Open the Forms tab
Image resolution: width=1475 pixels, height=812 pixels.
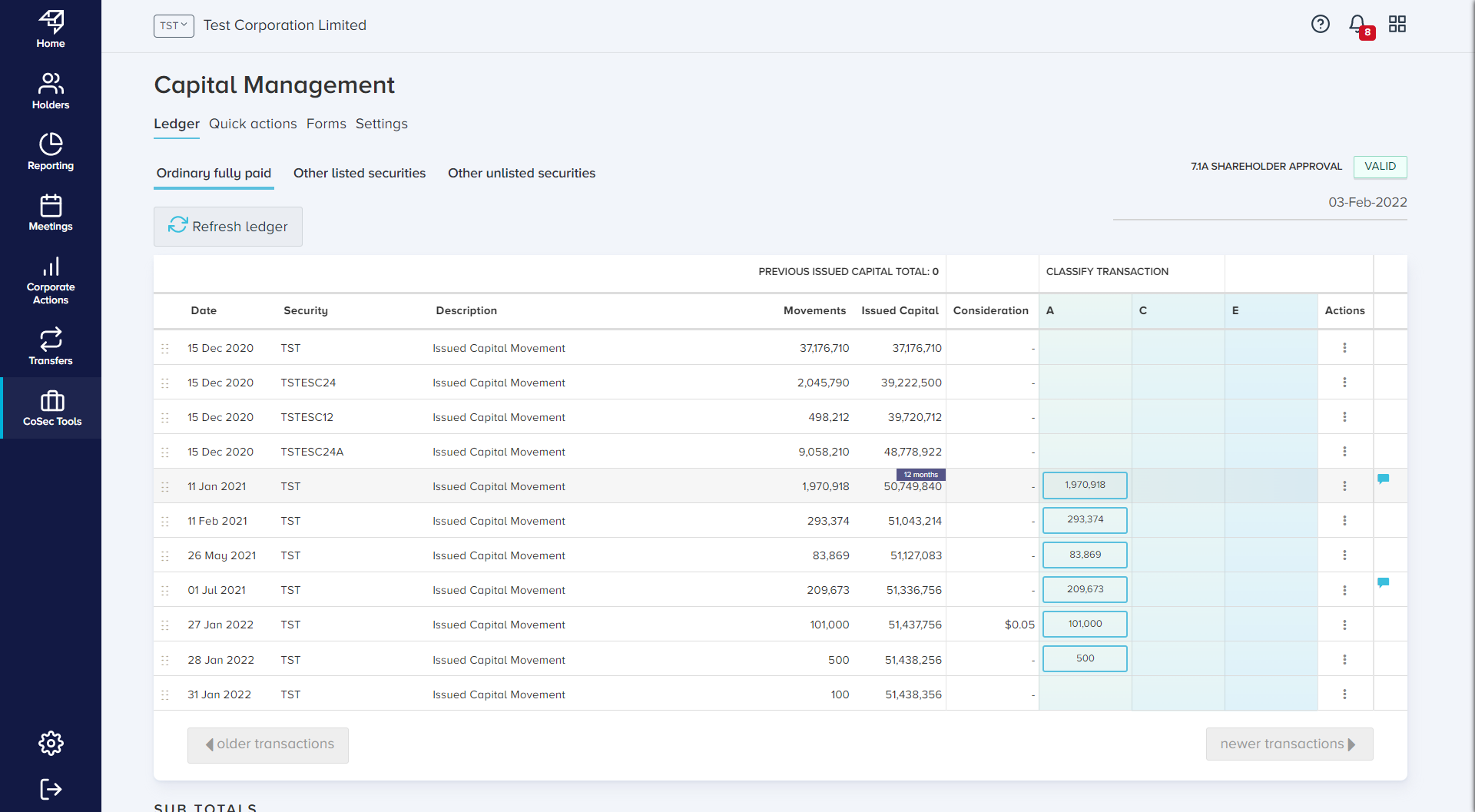[x=326, y=124]
